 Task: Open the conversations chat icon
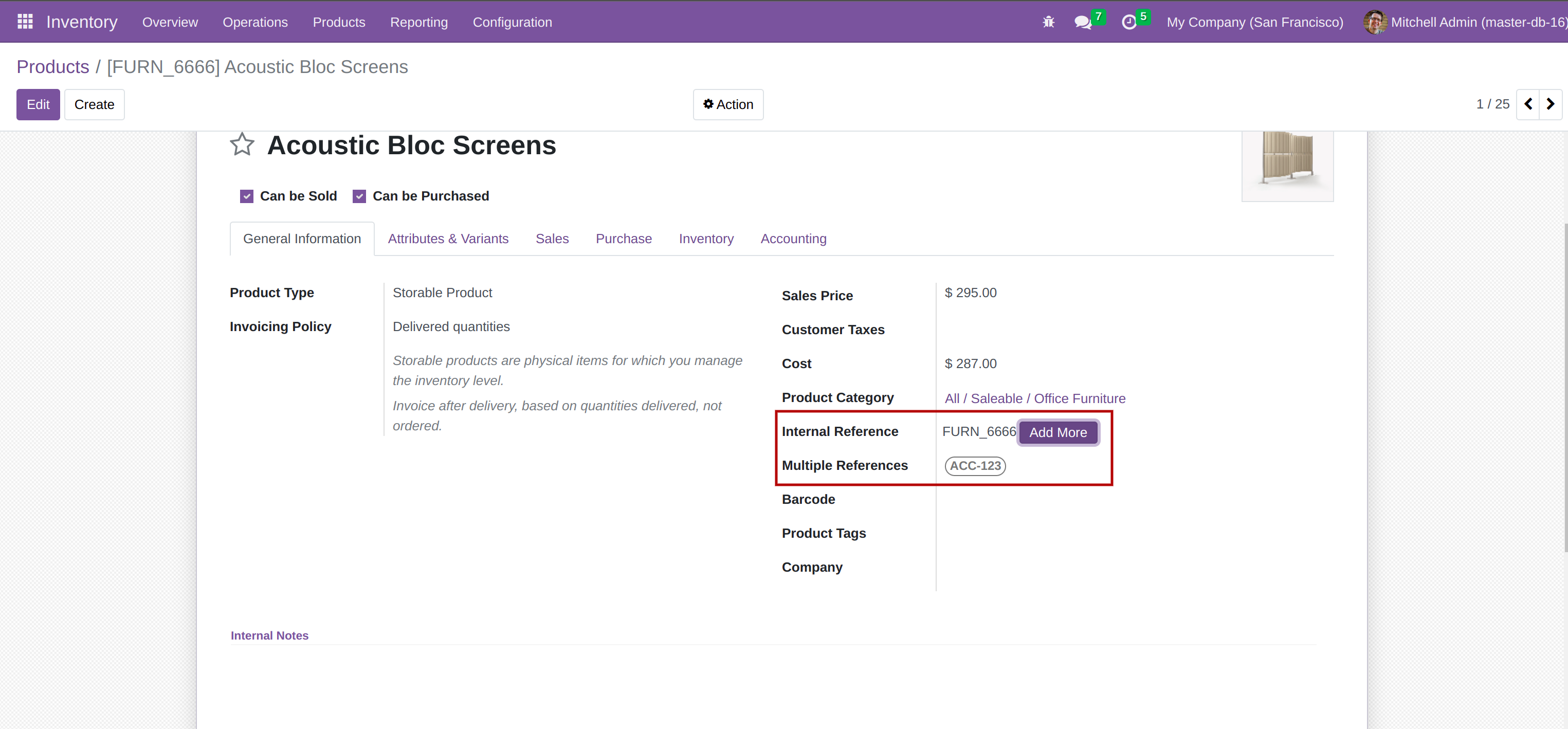(x=1082, y=23)
